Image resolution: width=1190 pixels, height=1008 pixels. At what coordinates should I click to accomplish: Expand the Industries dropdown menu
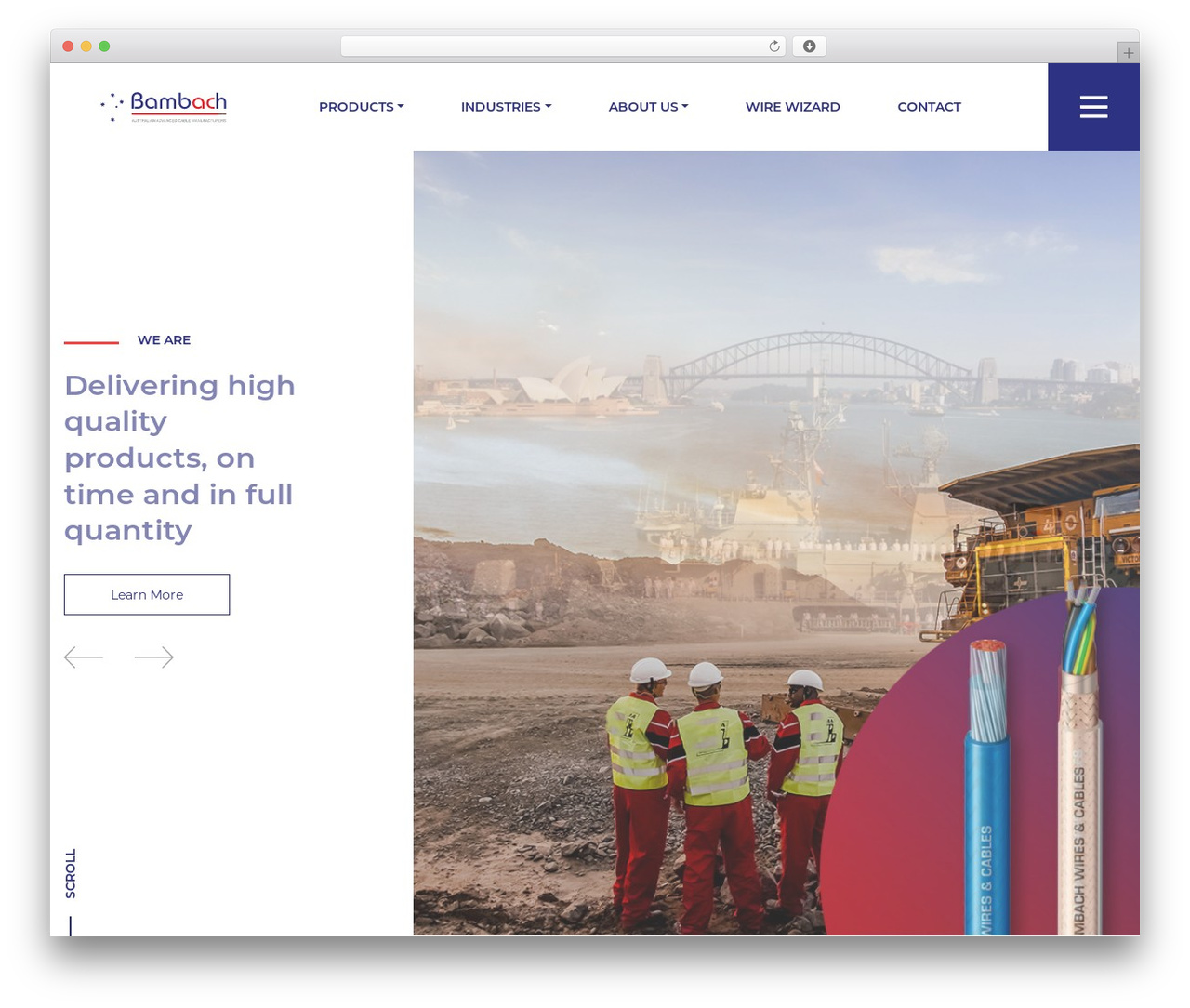tap(506, 107)
